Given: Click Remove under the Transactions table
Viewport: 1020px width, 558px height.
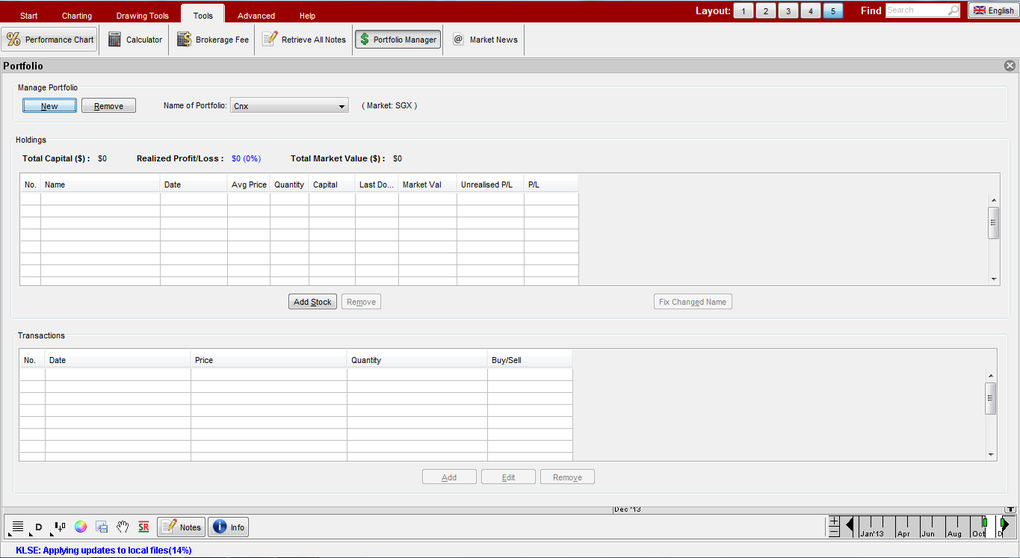Looking at the screenshot, I should (x=567, y=477).
